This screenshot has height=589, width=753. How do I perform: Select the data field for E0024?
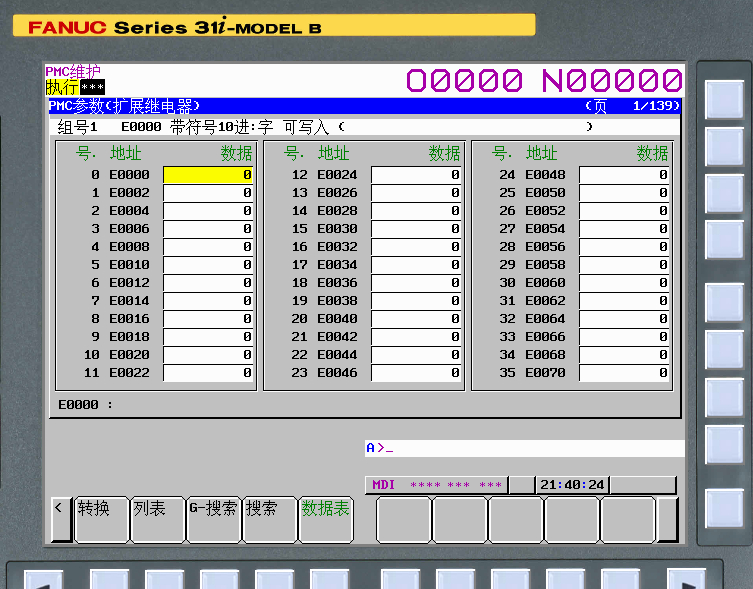416,175
